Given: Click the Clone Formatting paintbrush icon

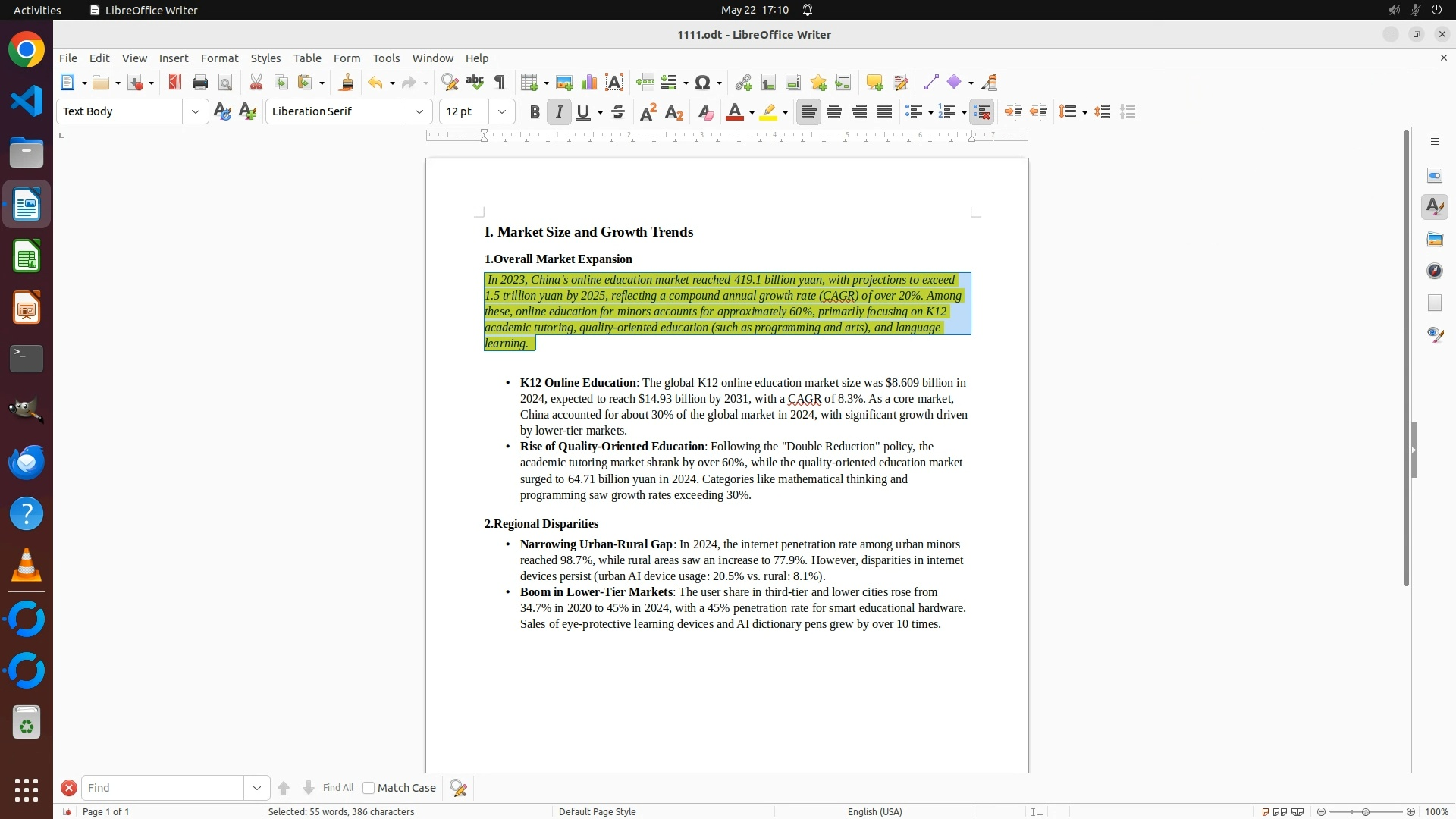Looking at the screenshot, I should (347, 83).
